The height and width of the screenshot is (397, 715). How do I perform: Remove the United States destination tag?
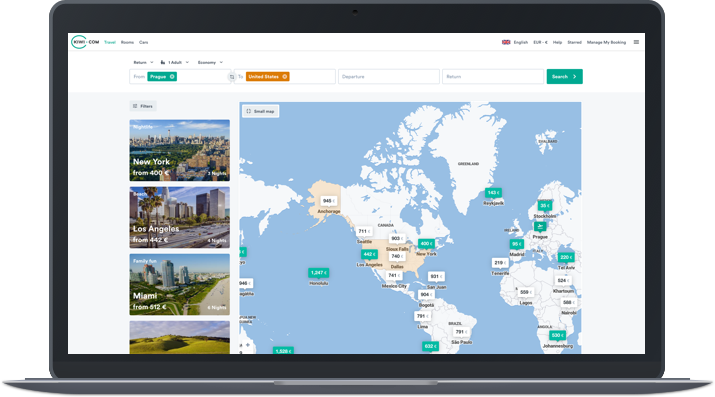[285, 77]
